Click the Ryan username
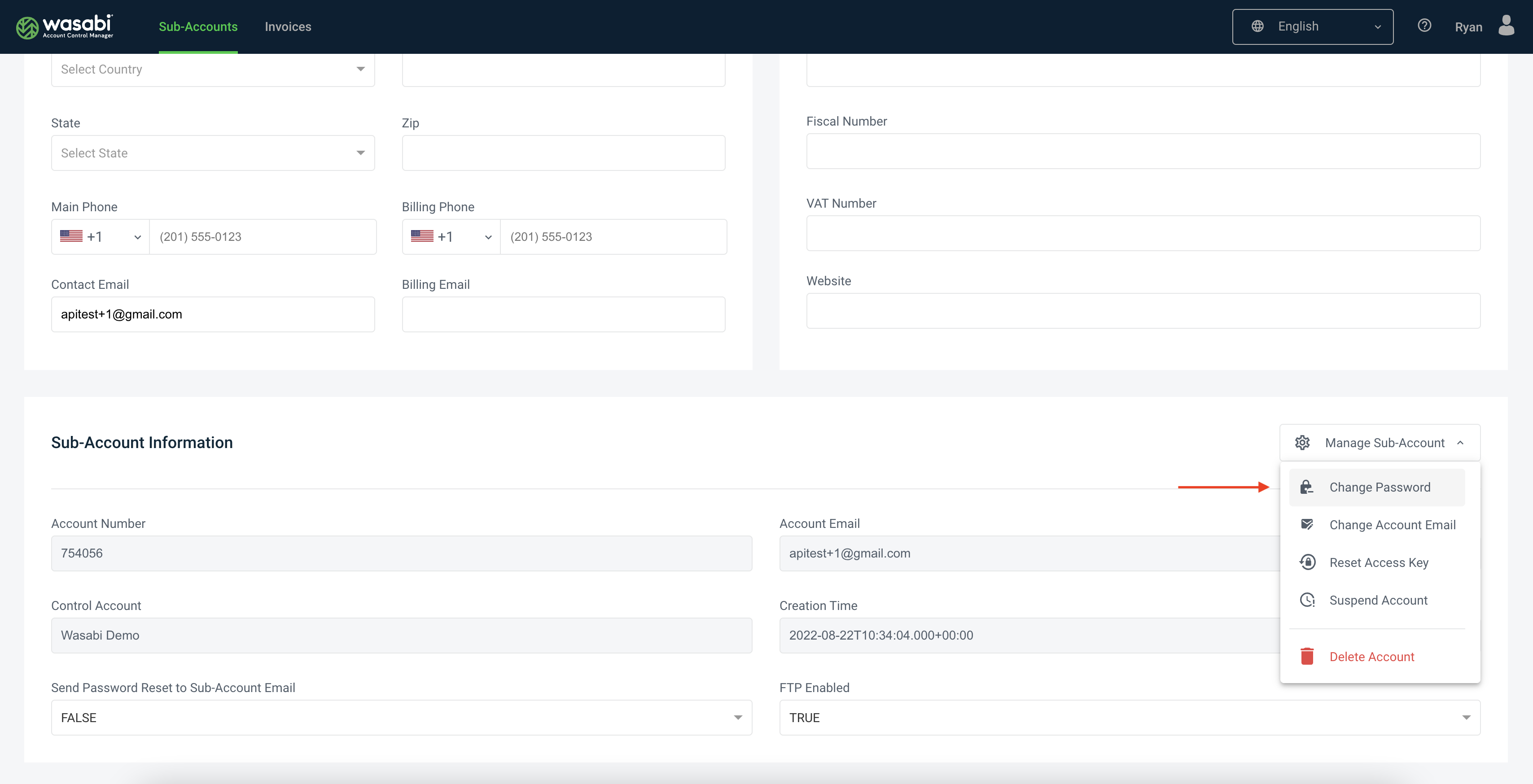The height and width of the screenshot is (784, 1533). [x=1468, y=27]
